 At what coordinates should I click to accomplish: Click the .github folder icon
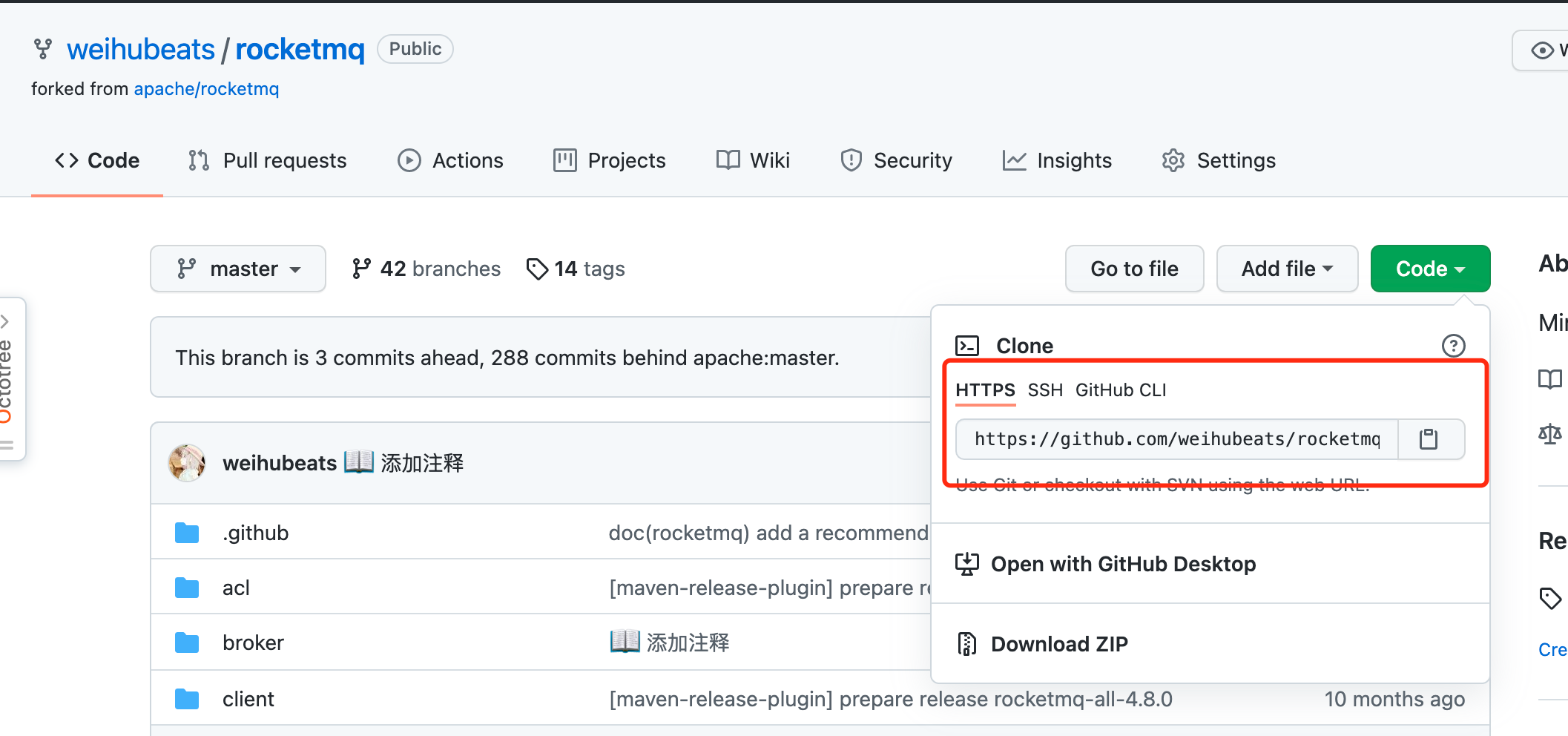[x=187, y=533]
